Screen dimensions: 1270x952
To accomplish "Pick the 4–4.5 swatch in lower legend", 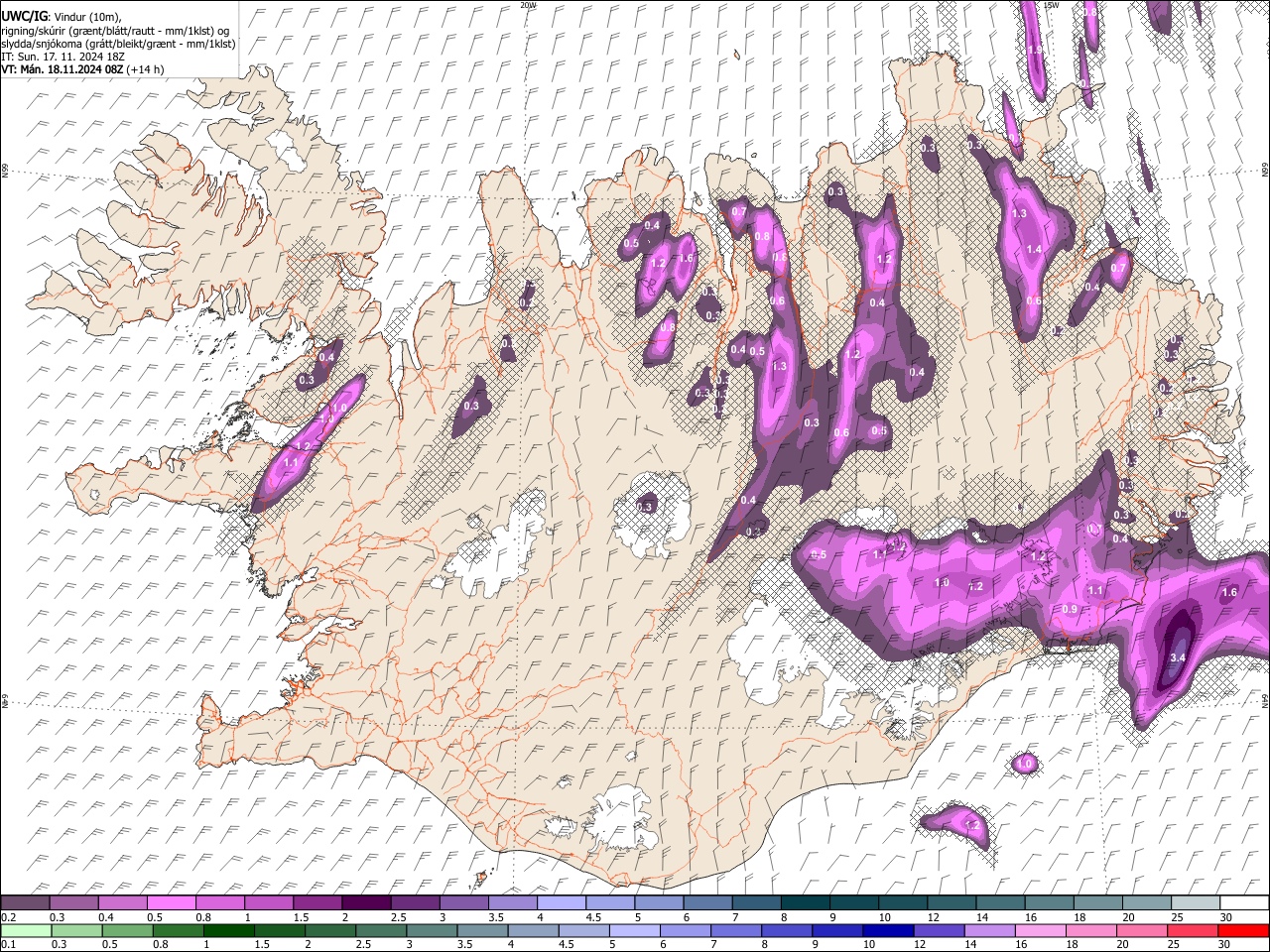I will (x=533, y=930).
